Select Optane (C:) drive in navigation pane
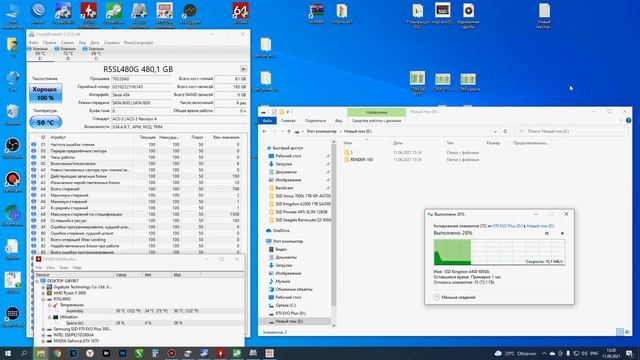640x360 pixels. click(x=285, y=305)
